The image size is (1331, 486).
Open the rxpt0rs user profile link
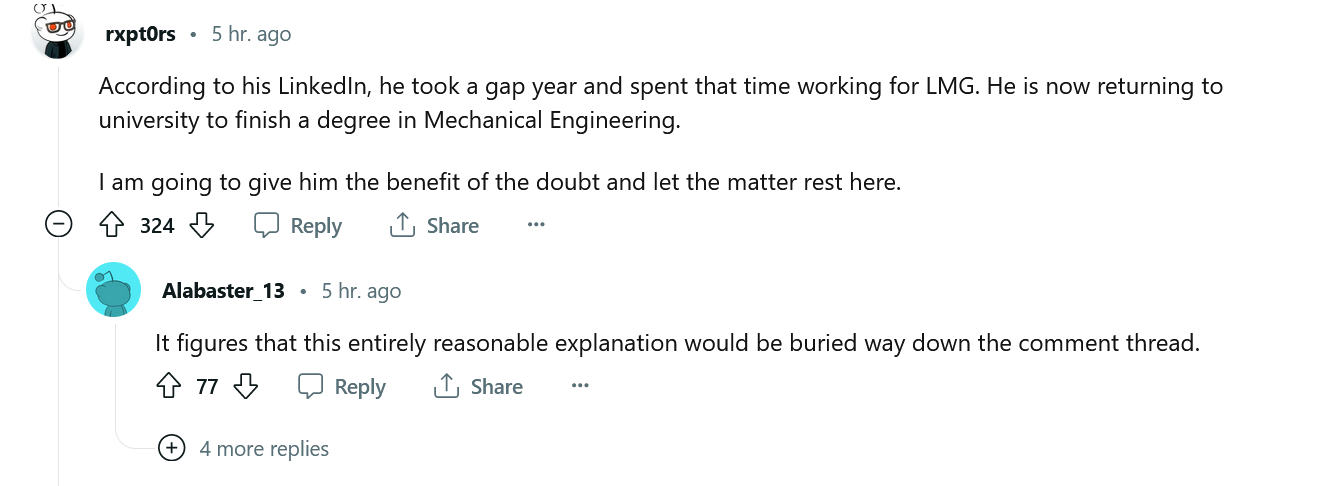coord(140,34)
